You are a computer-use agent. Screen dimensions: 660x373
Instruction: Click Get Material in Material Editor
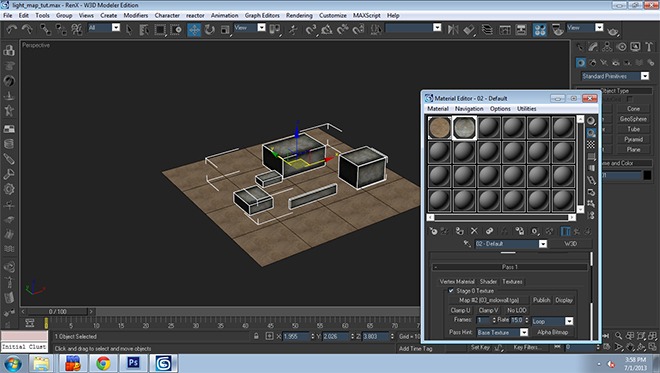pyautogui.click(x=433, y=231)
